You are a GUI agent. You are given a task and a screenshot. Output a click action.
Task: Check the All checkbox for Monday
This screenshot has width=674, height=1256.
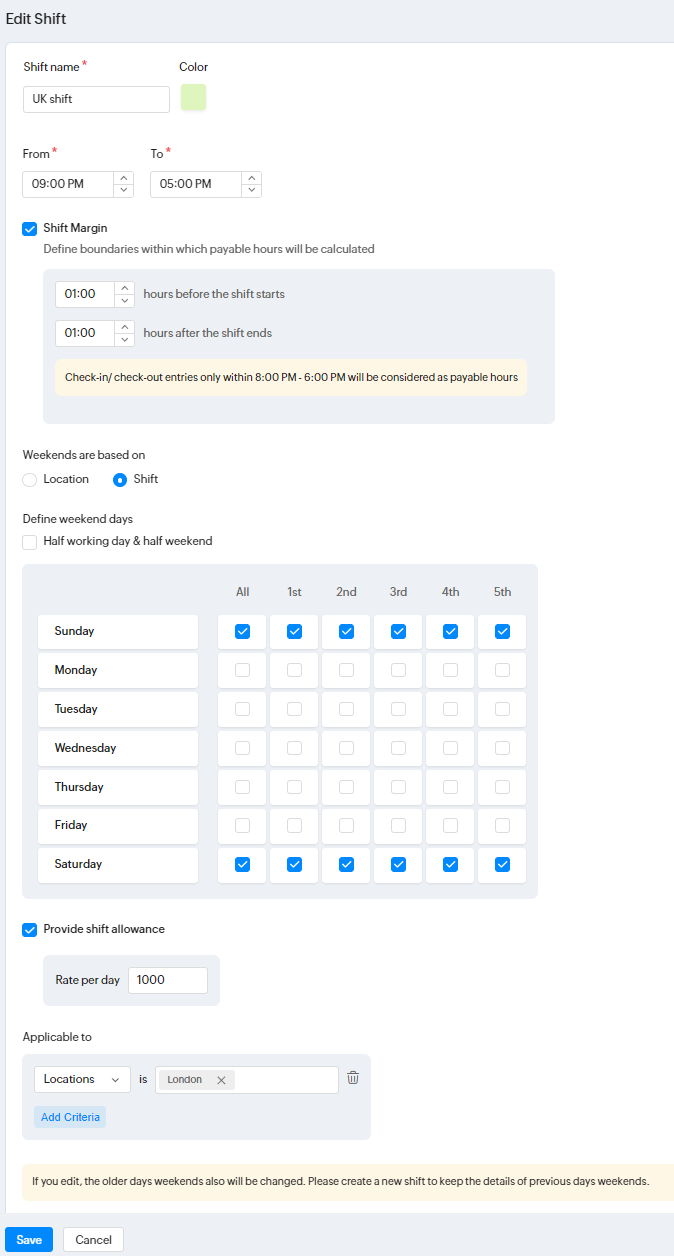(x=242, y=669)
